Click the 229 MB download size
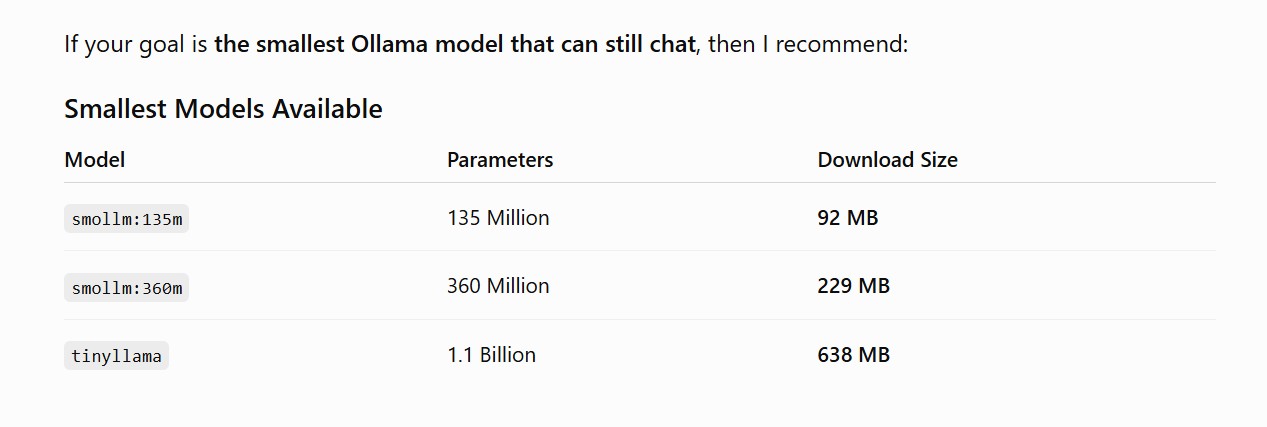 pyautogui.click(x=853, y=286)
